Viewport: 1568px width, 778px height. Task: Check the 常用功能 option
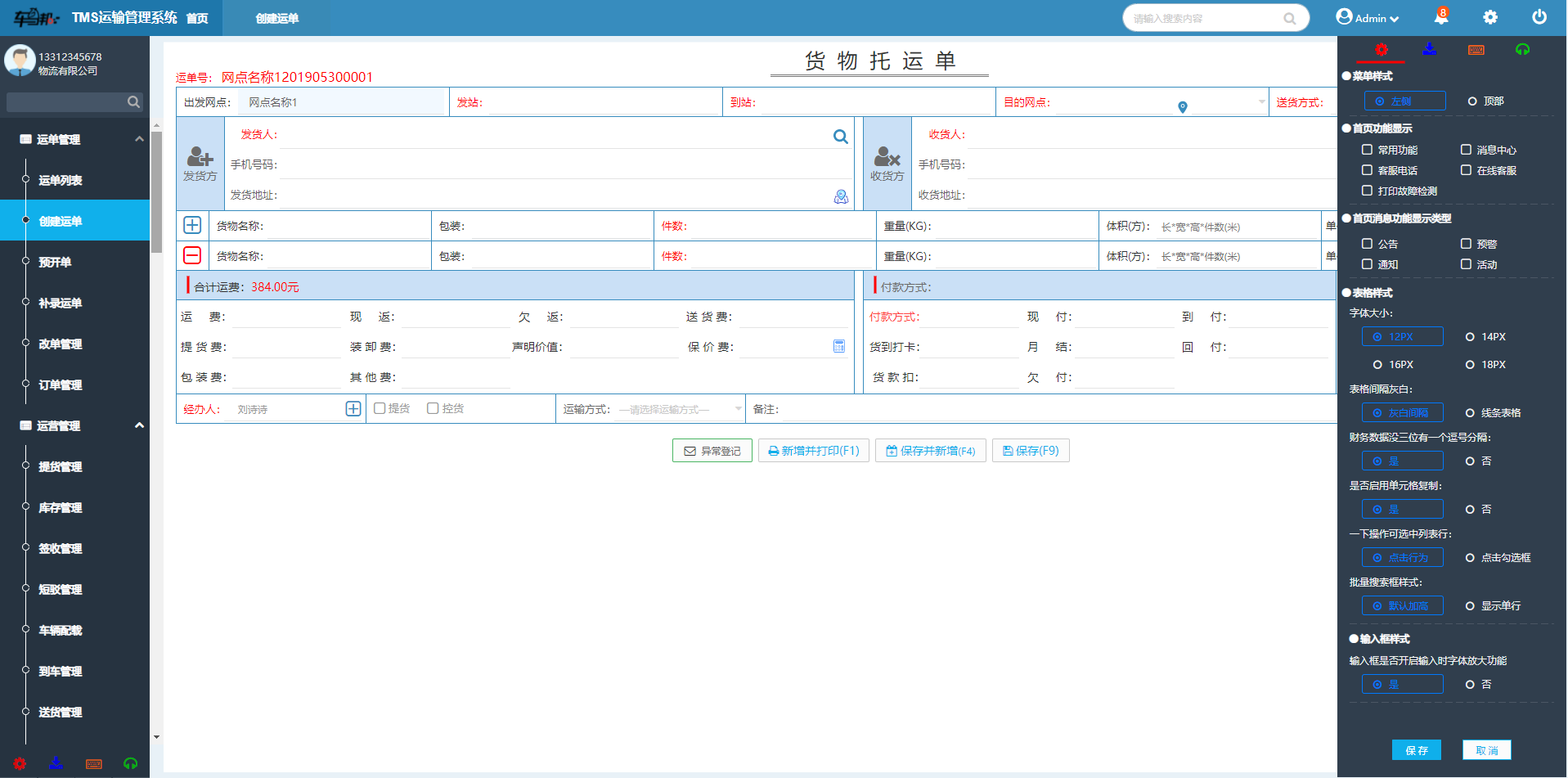[x=1367, y=150]
